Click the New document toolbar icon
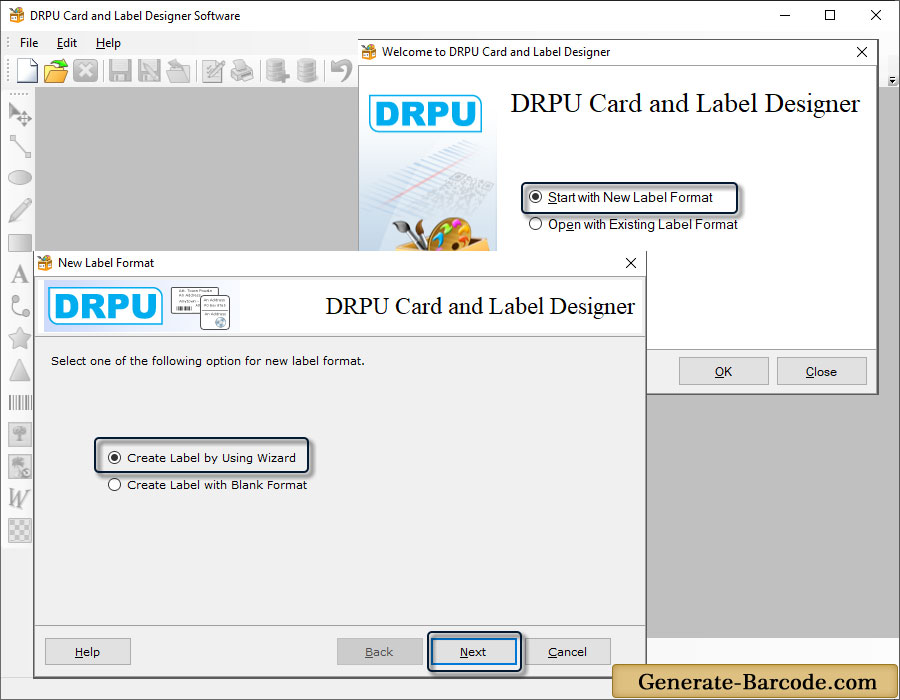 pos(27,71)
